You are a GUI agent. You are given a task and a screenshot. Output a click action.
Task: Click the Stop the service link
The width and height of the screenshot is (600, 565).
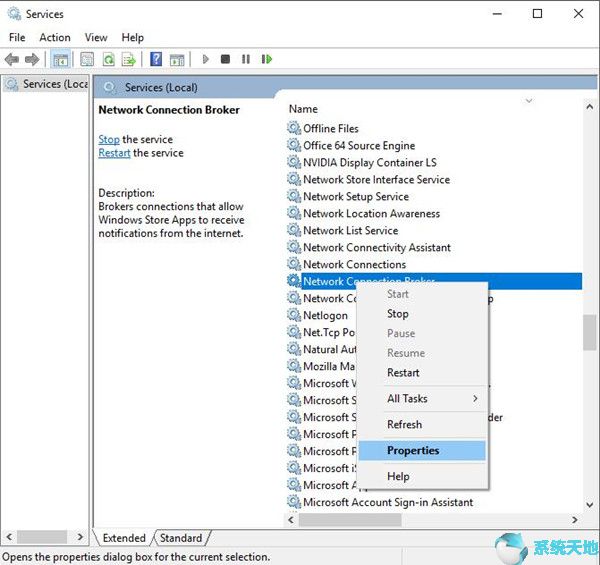(108, 139)
